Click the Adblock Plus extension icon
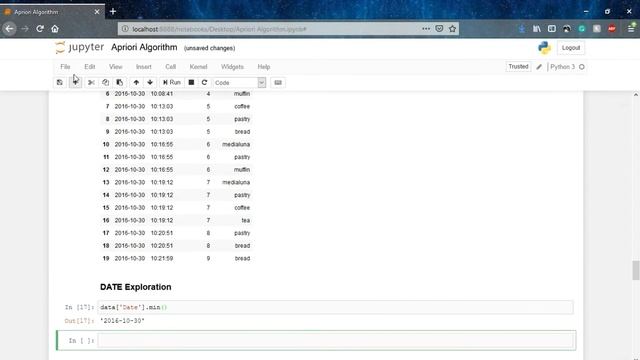Screen dimensions: 640x360 tap(612, 29)
